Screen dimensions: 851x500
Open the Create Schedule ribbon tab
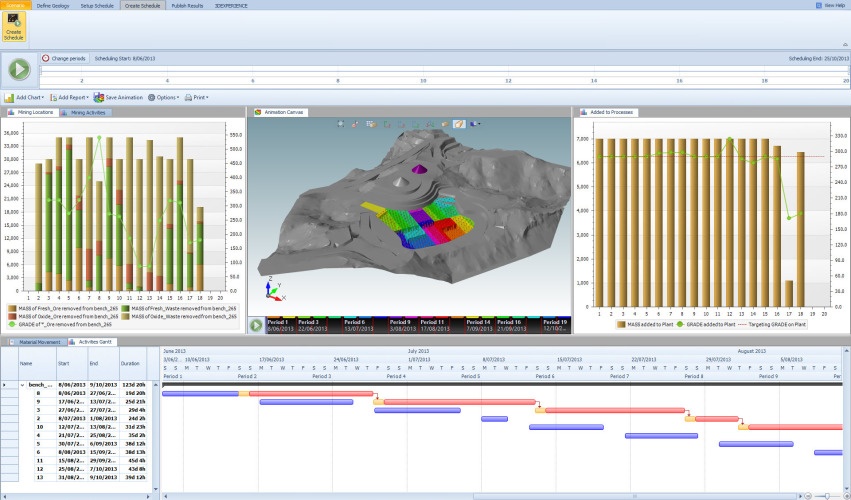(143, 5)
